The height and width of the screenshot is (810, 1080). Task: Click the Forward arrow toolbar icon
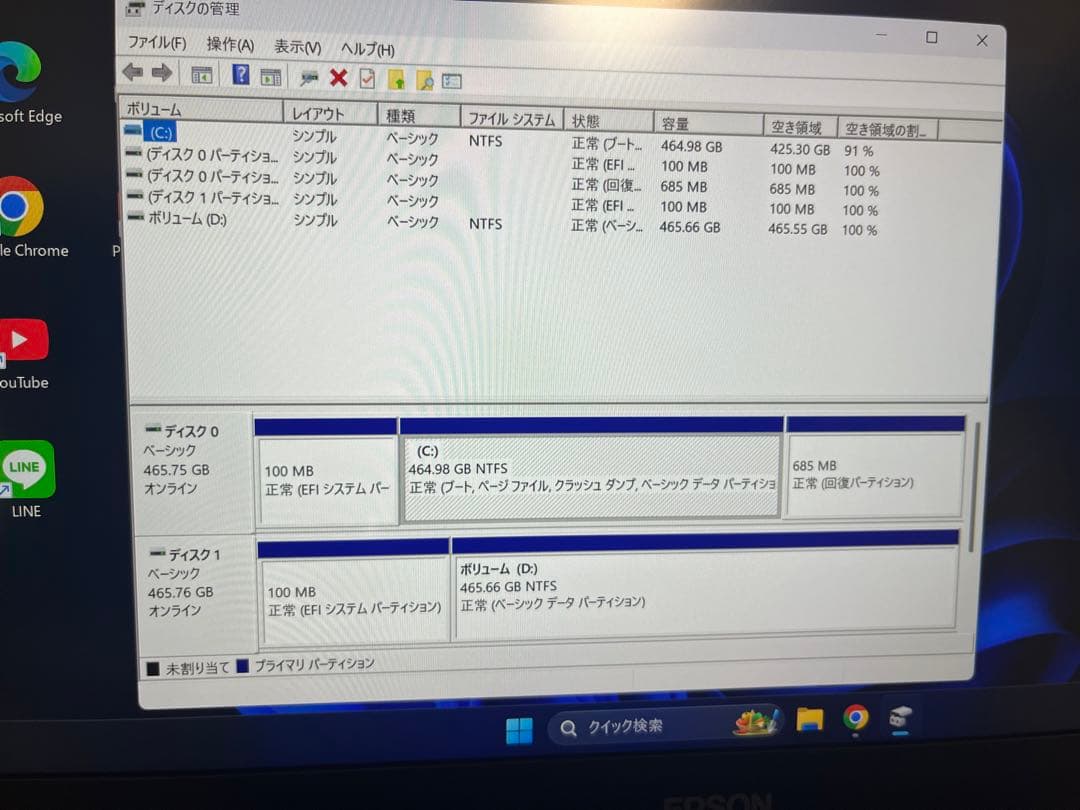point(163,72)
